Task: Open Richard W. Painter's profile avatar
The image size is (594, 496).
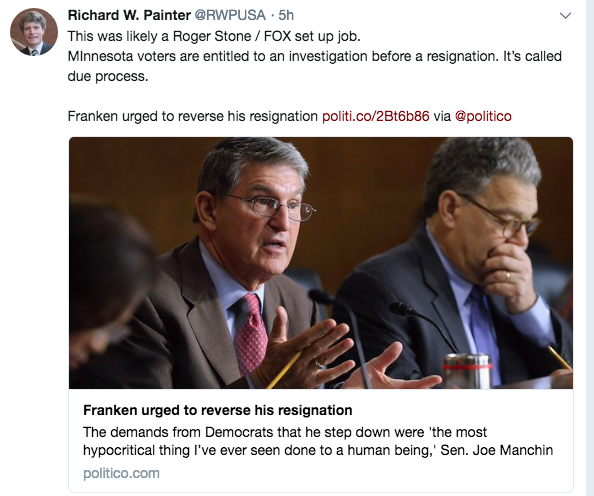Action: [34, 32]
